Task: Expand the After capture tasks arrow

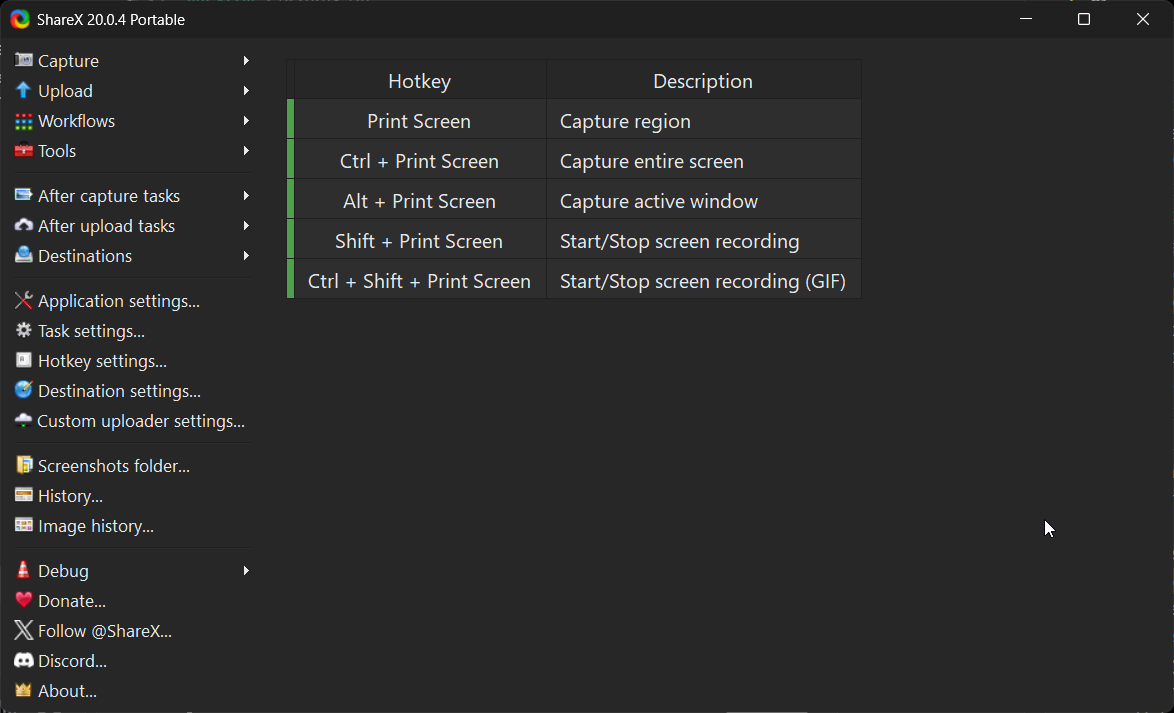Action: [246, 195]
